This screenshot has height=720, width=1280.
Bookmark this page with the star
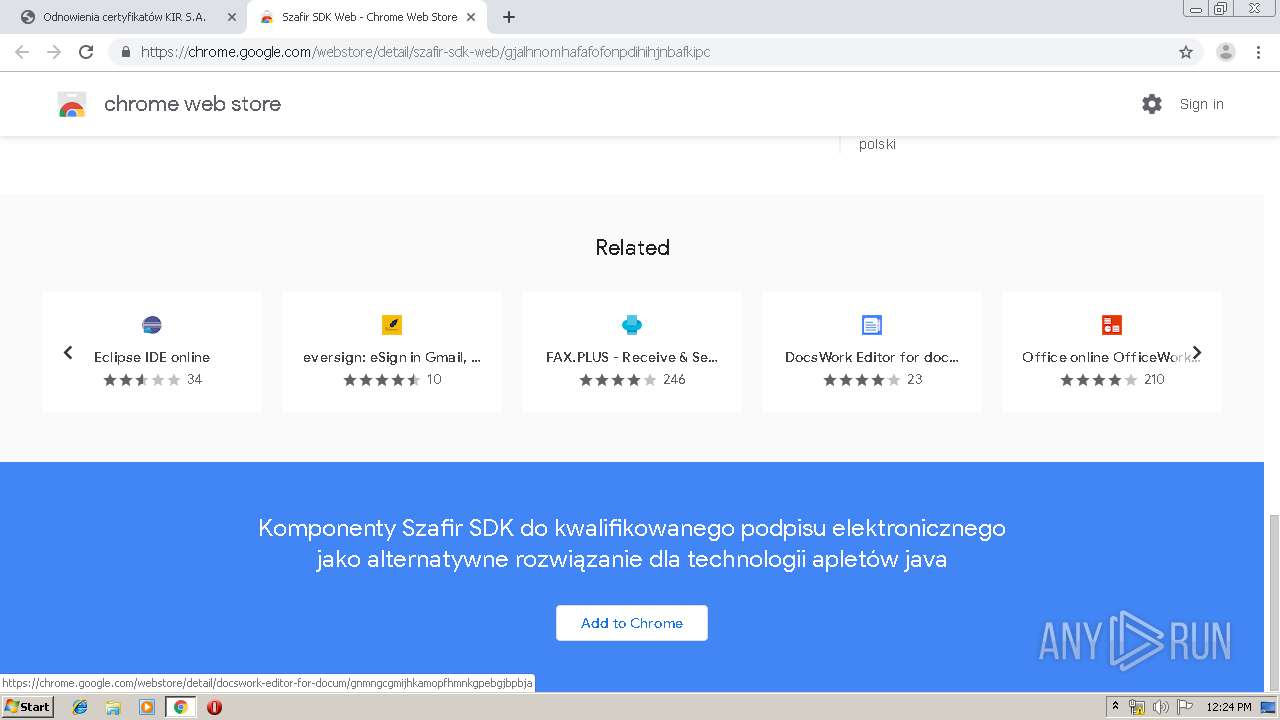[x=1186, y=52]
